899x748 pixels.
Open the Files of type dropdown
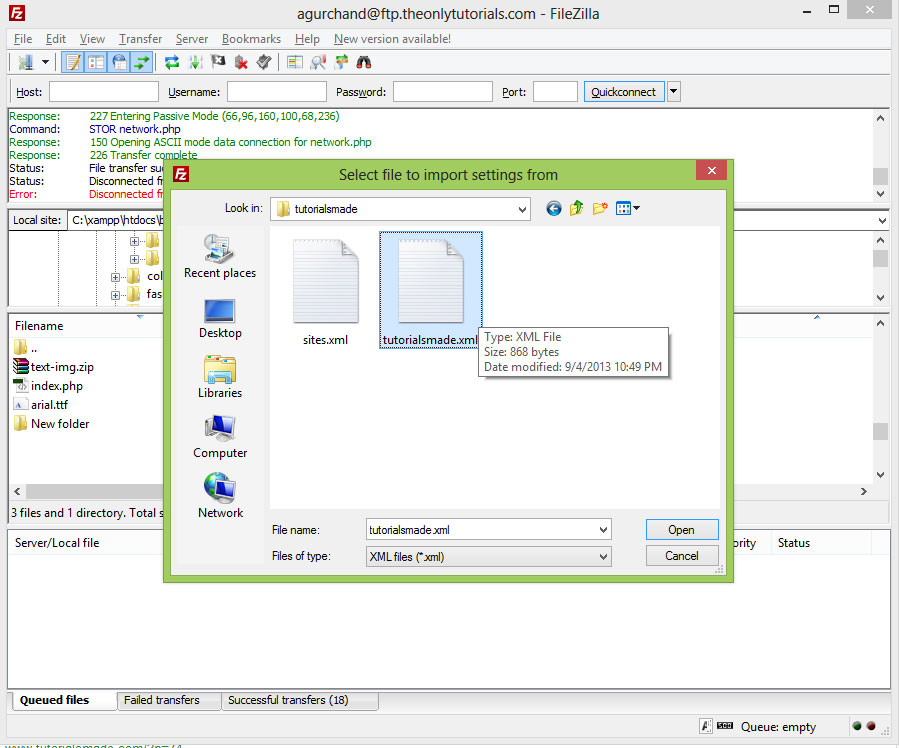603,555
